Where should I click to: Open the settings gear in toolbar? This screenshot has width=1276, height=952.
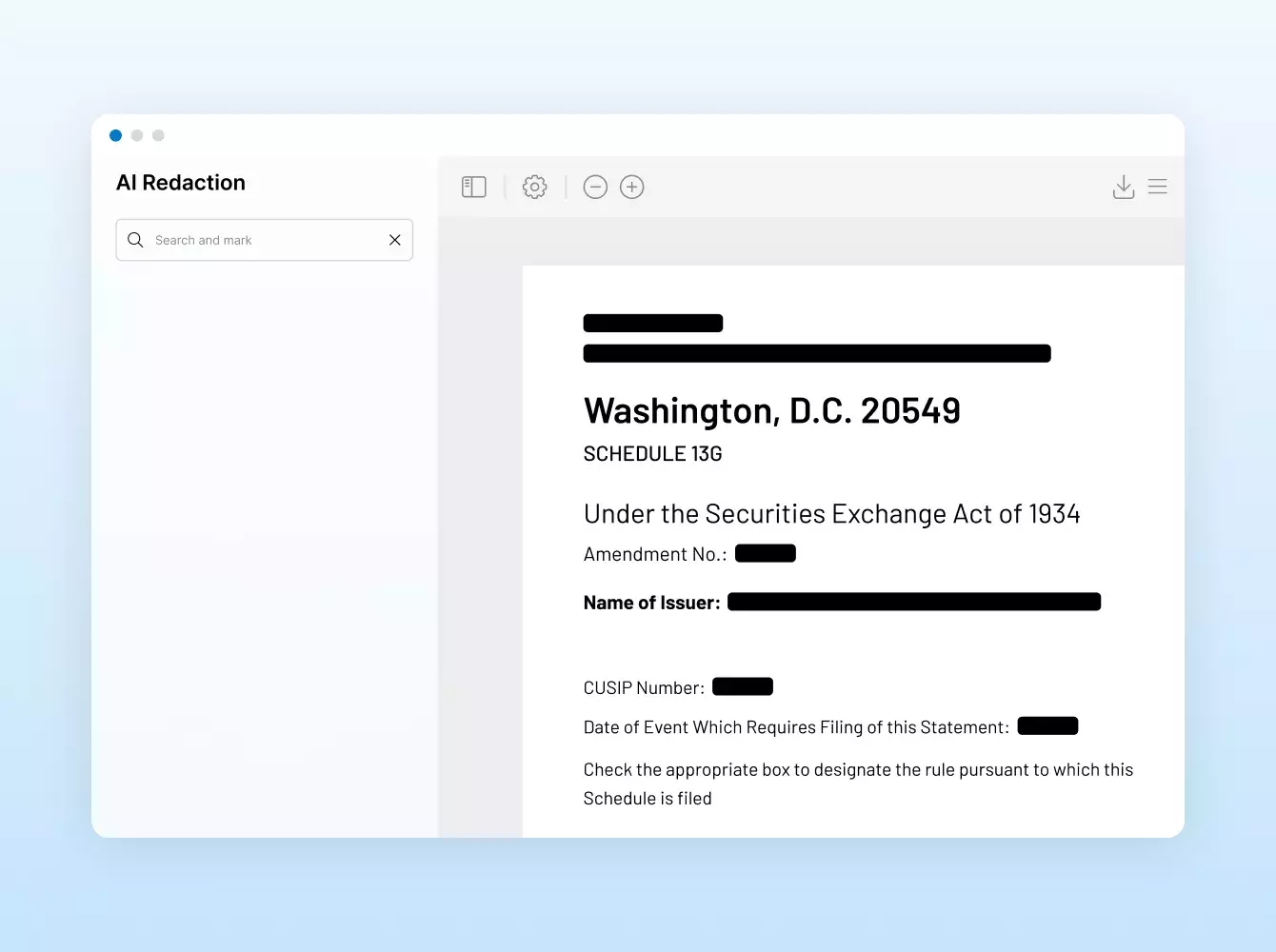click(535, 187)
